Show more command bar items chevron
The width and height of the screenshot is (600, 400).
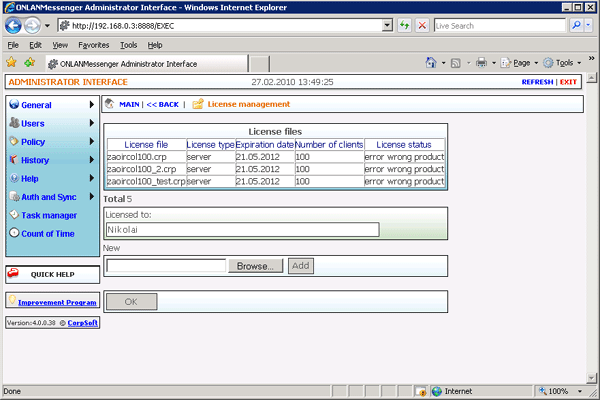[x=591, y=59]
